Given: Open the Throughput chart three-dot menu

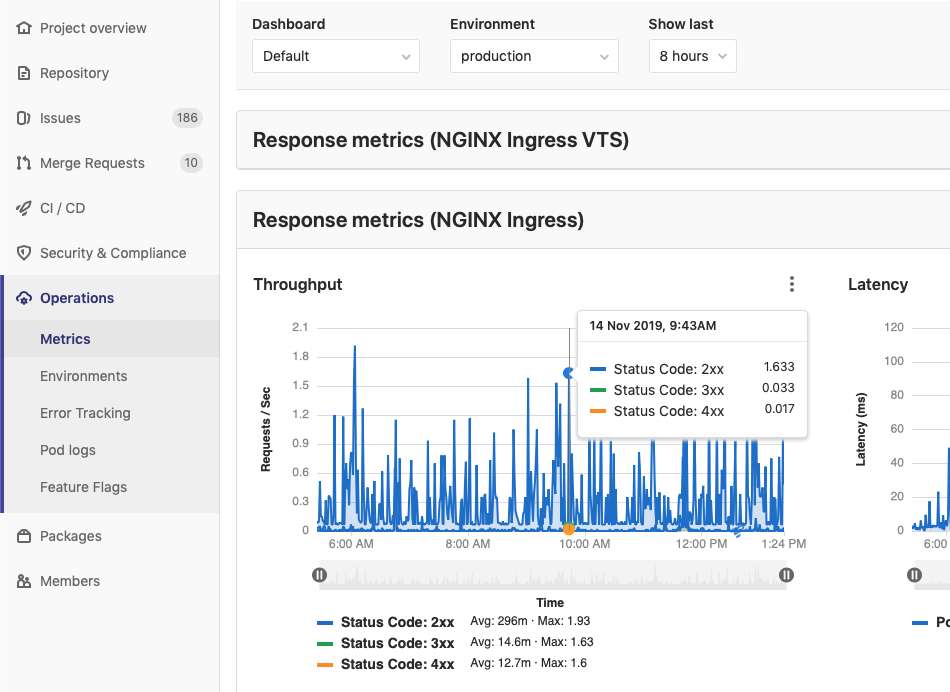Looking at the screenshot, I should pyautogui.click(x=792, y=285).
